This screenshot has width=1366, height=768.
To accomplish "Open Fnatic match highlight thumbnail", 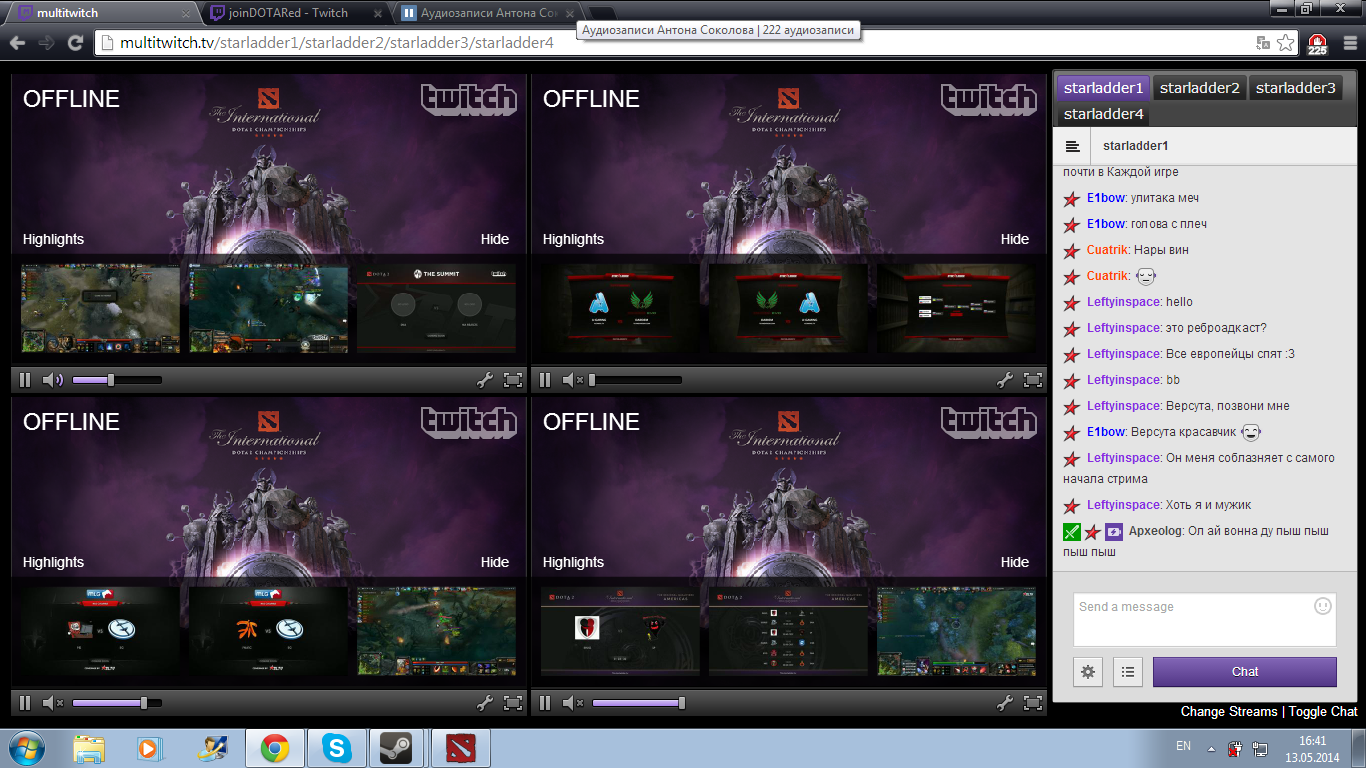I will (269, 631).
